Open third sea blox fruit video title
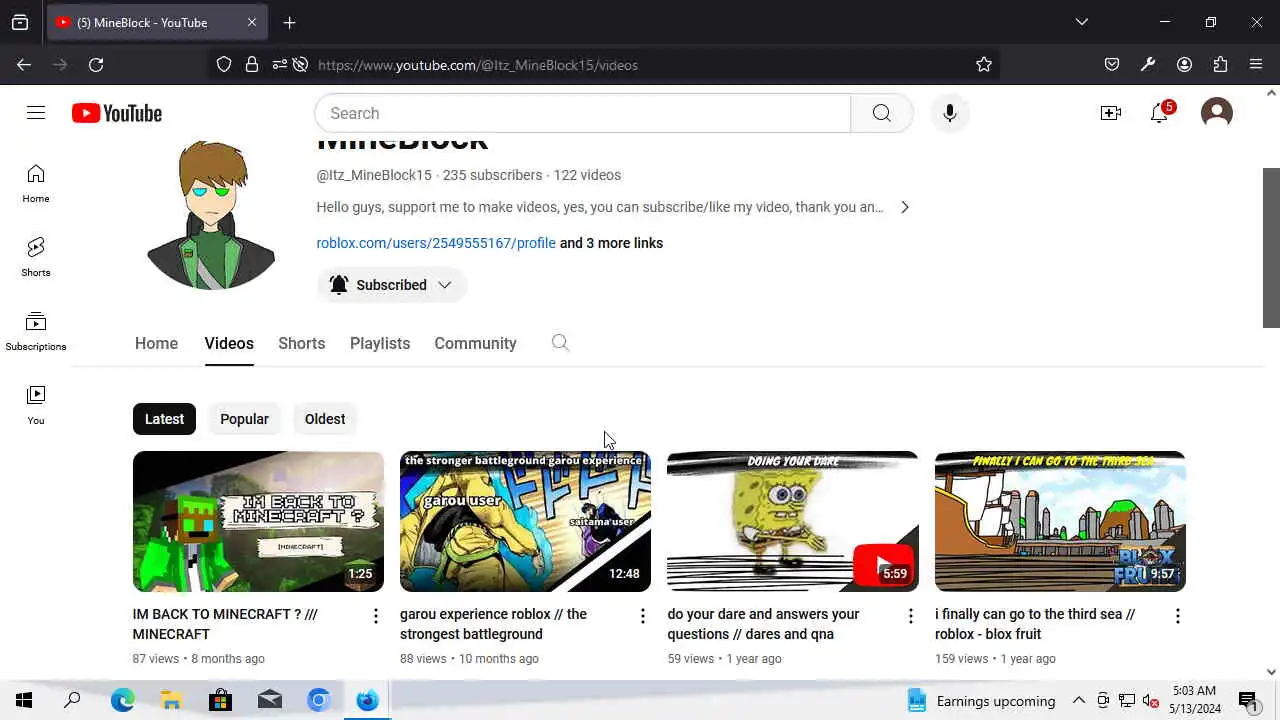The height and width of the screenshot is (720, 1280). (1035, 624)
